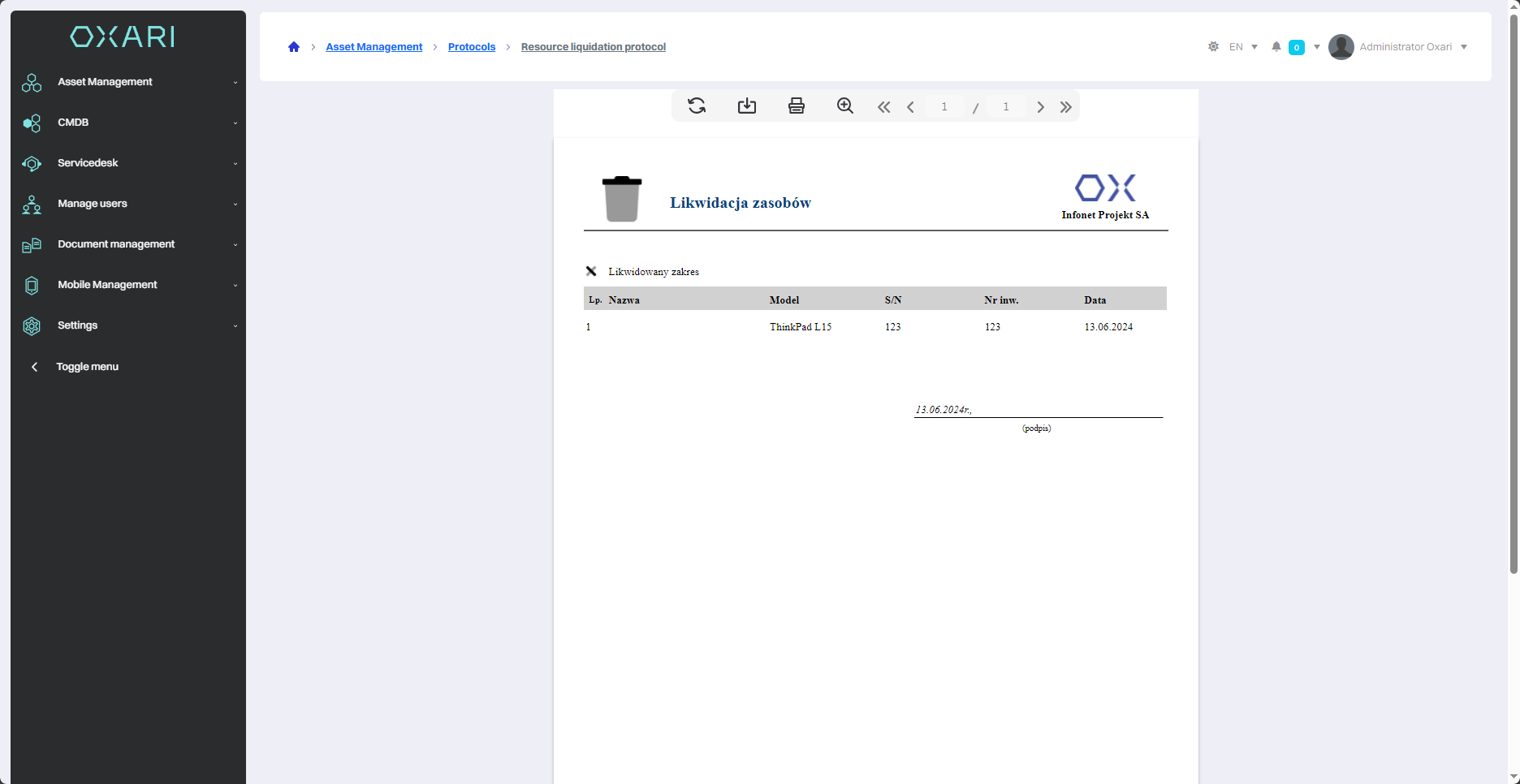The image size is (1520, 784).
Task: Click the current page number field
Action: pos(944,107)
